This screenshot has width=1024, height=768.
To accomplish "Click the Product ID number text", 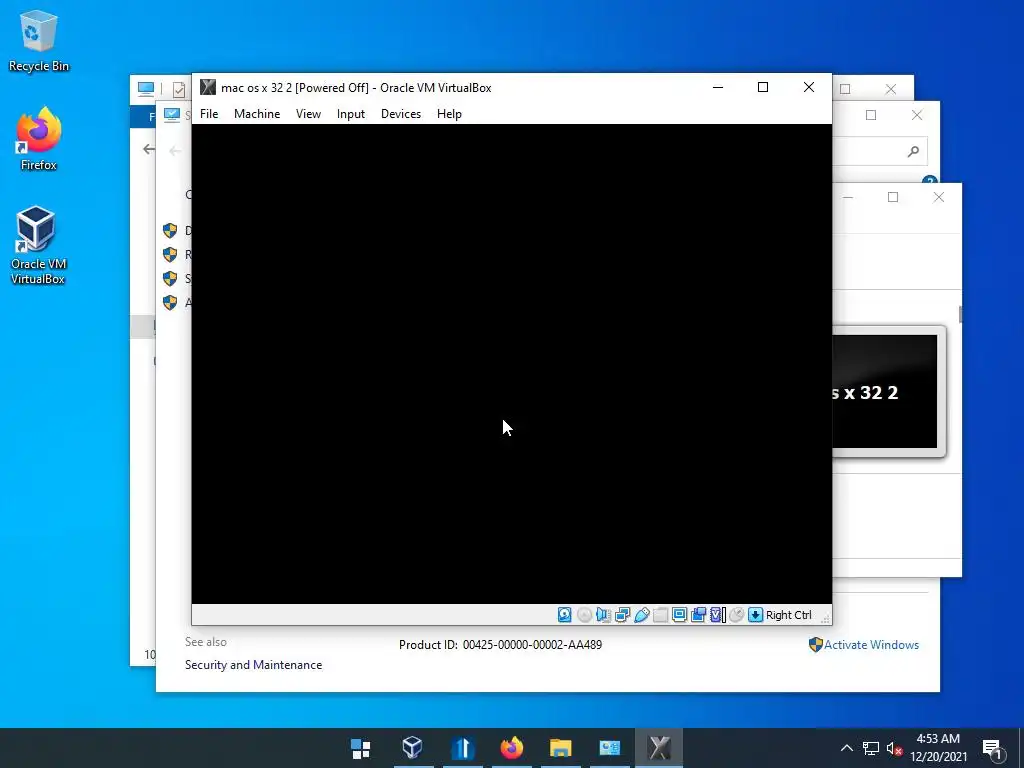I will [532, 645].
